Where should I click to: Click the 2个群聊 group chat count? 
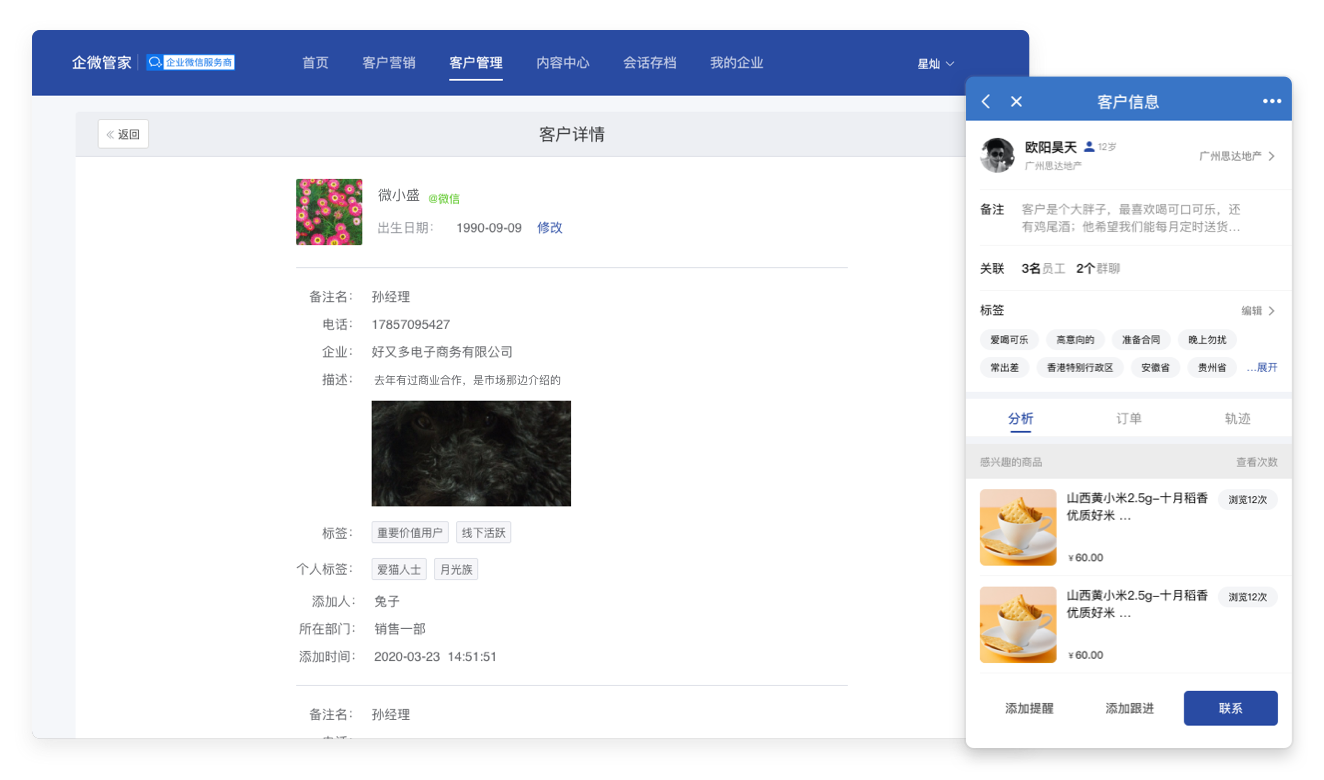pyautogui.click(x=1098, y=269)
